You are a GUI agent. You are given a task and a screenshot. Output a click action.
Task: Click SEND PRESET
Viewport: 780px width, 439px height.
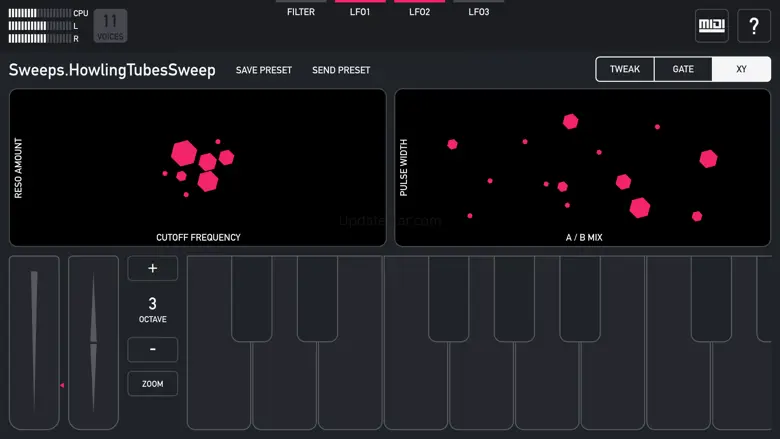coord(341,70)
